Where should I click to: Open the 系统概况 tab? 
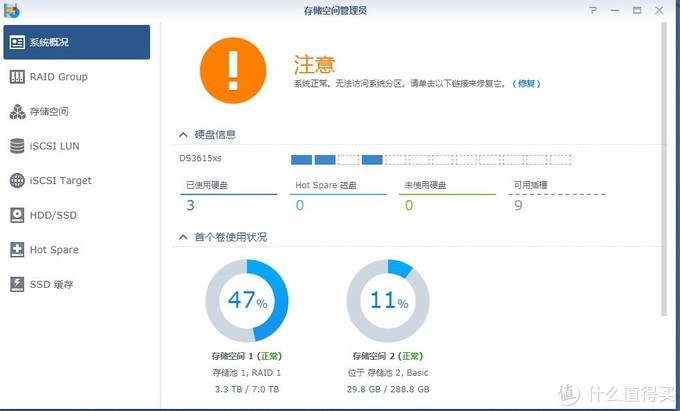click(x=77, y=42)
